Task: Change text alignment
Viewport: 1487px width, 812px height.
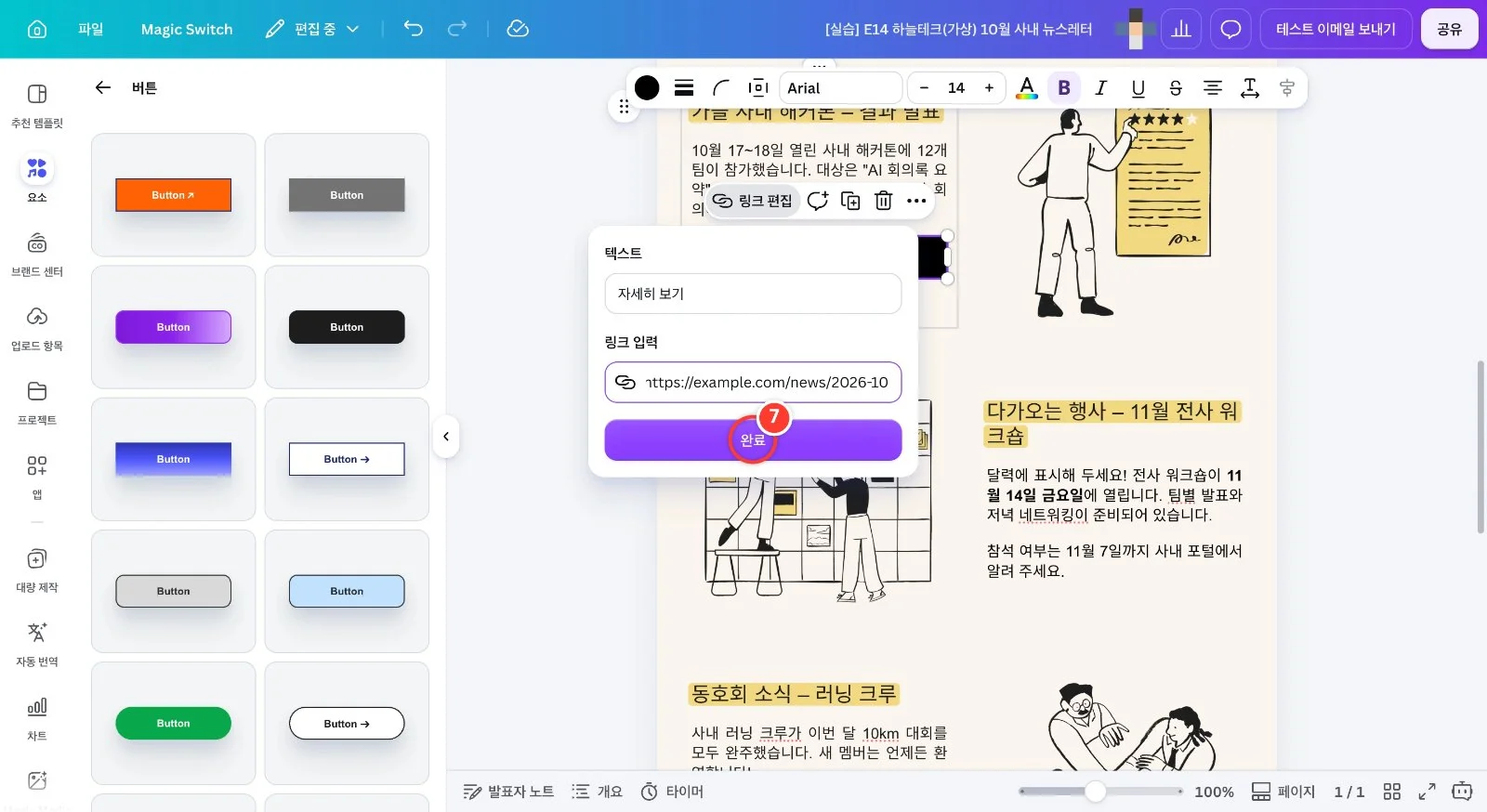Action: tap(1213, 87)
